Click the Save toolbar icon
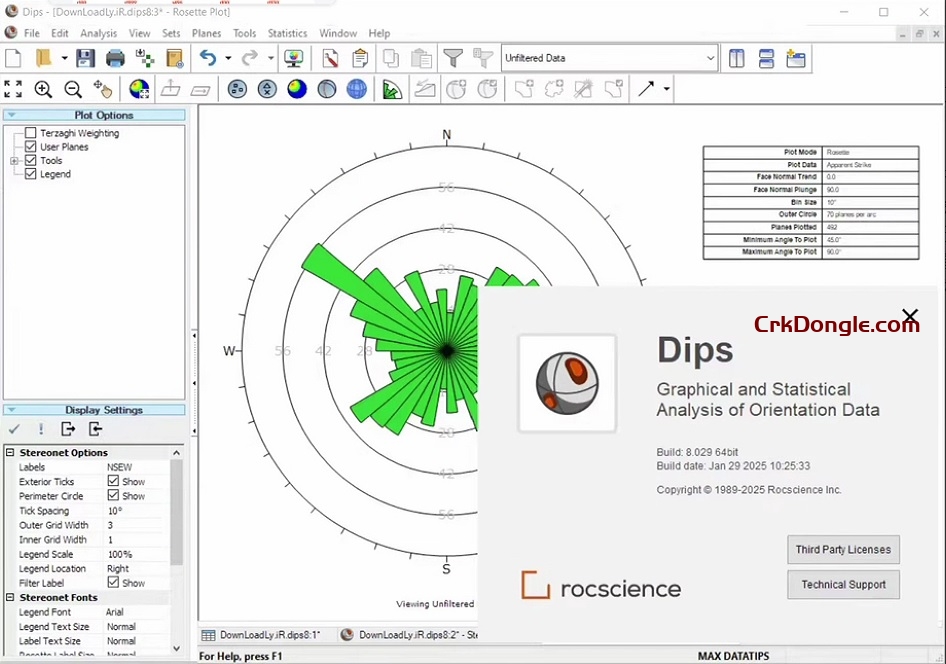946x664 pixels. pyautogui.click(x=85, y=58)
